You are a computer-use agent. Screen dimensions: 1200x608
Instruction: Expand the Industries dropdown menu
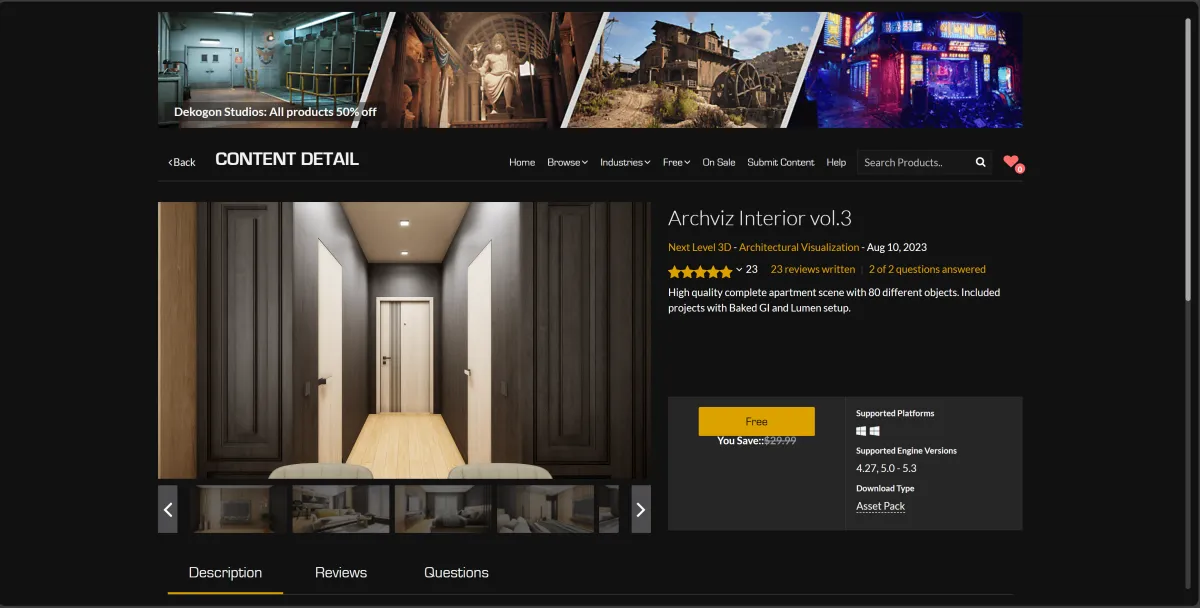[625, 162]
